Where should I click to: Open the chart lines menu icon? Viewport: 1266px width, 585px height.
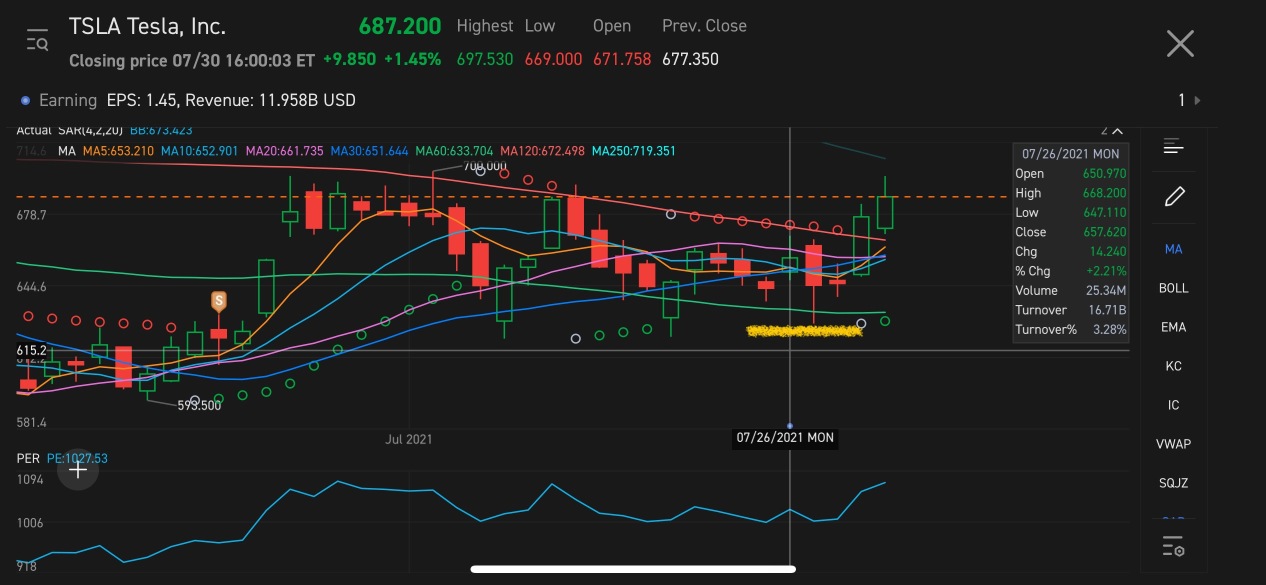pos(1174,147)
